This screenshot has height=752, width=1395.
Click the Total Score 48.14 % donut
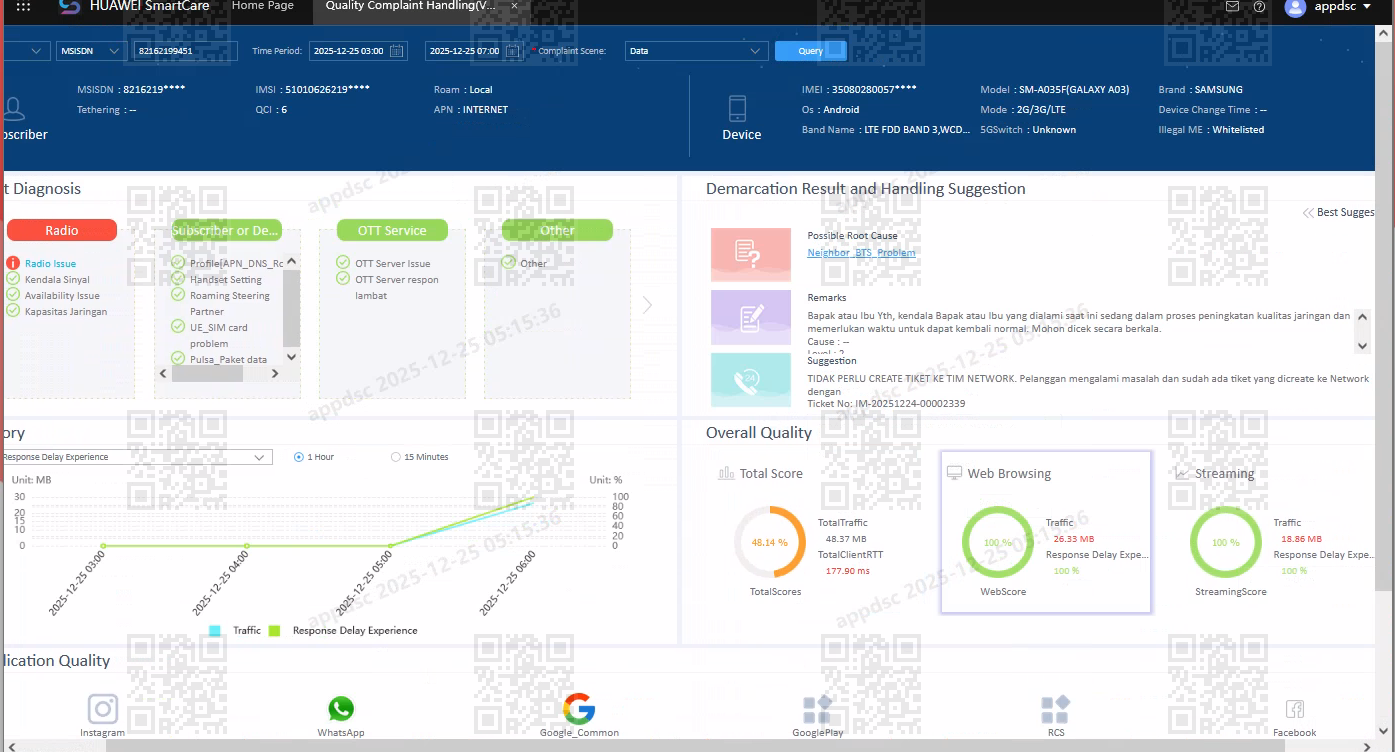tap(769, 542)
